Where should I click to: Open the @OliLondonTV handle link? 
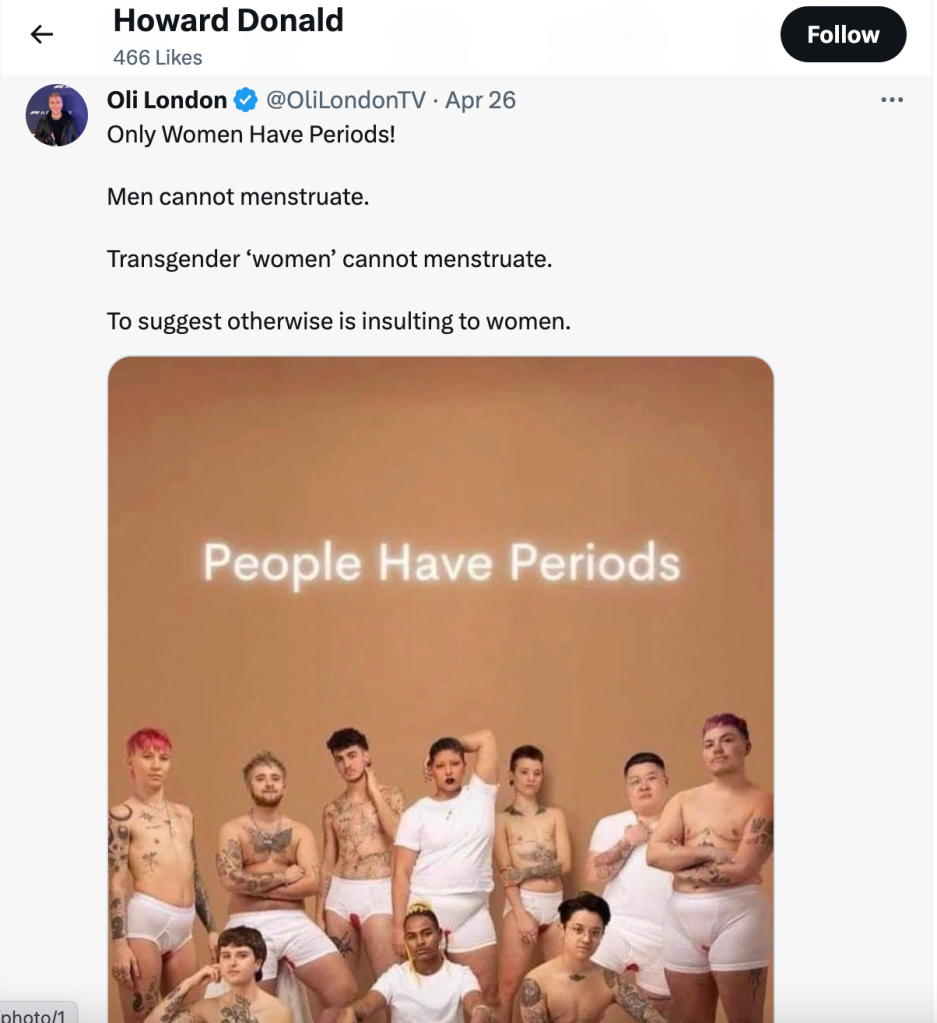pos(346,100)
